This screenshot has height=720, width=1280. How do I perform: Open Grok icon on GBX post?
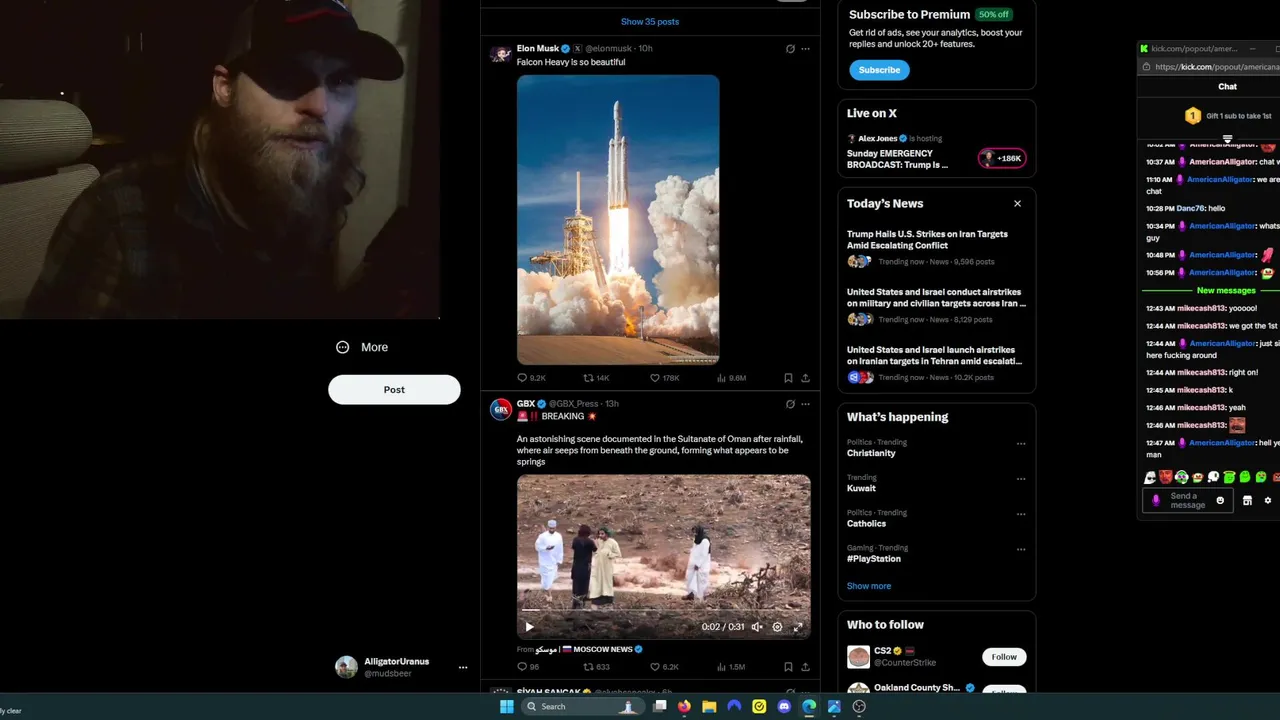(790, 404)
